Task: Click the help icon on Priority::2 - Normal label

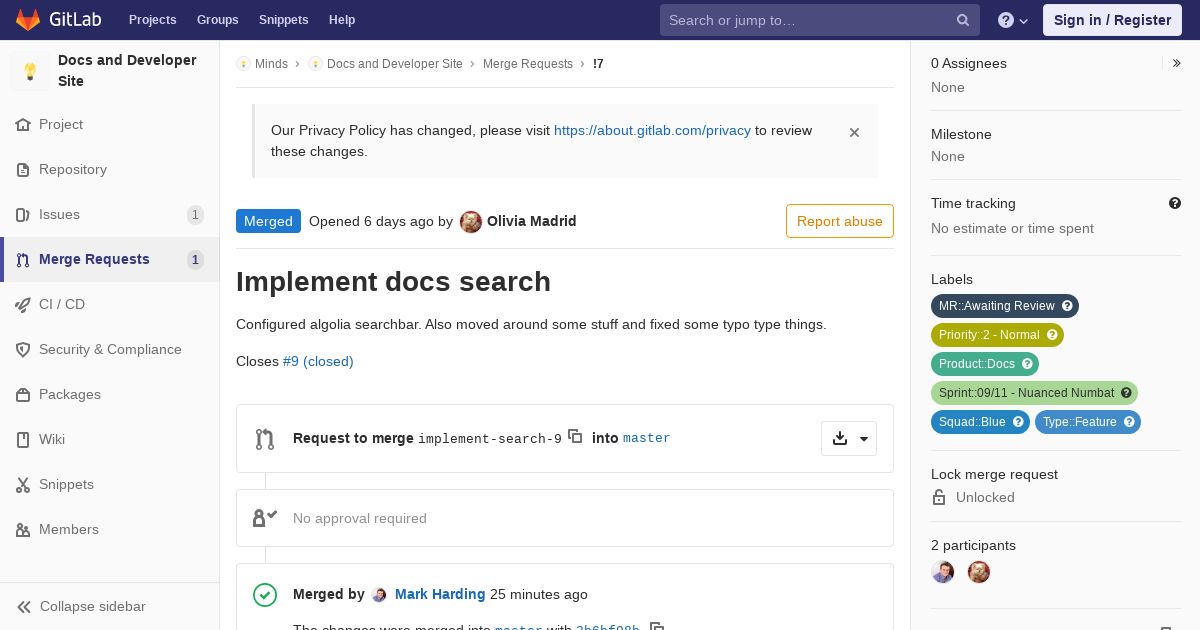Action: tap(1052, 335)
